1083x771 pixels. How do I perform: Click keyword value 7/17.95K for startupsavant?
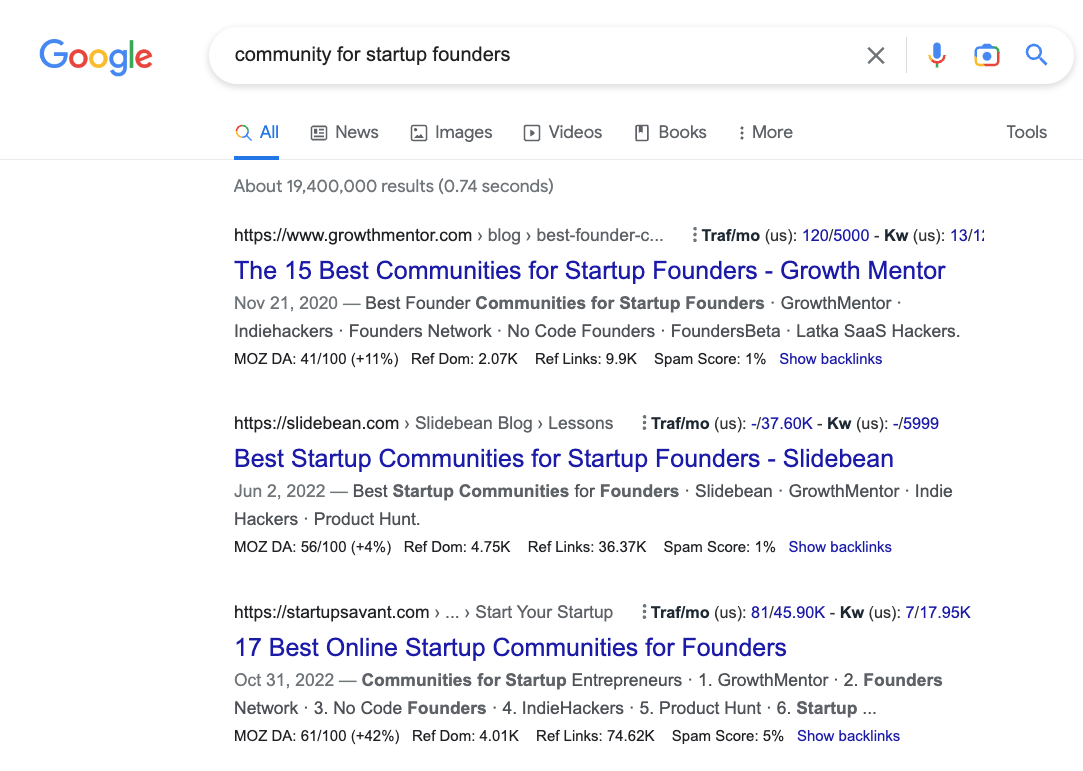[937, 612]
